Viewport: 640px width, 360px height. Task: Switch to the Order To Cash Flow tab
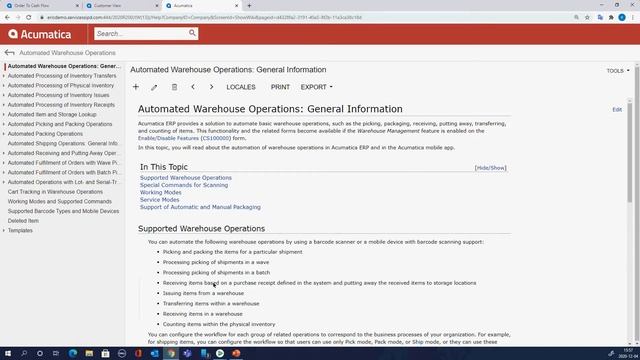click(x=41, y=6)
